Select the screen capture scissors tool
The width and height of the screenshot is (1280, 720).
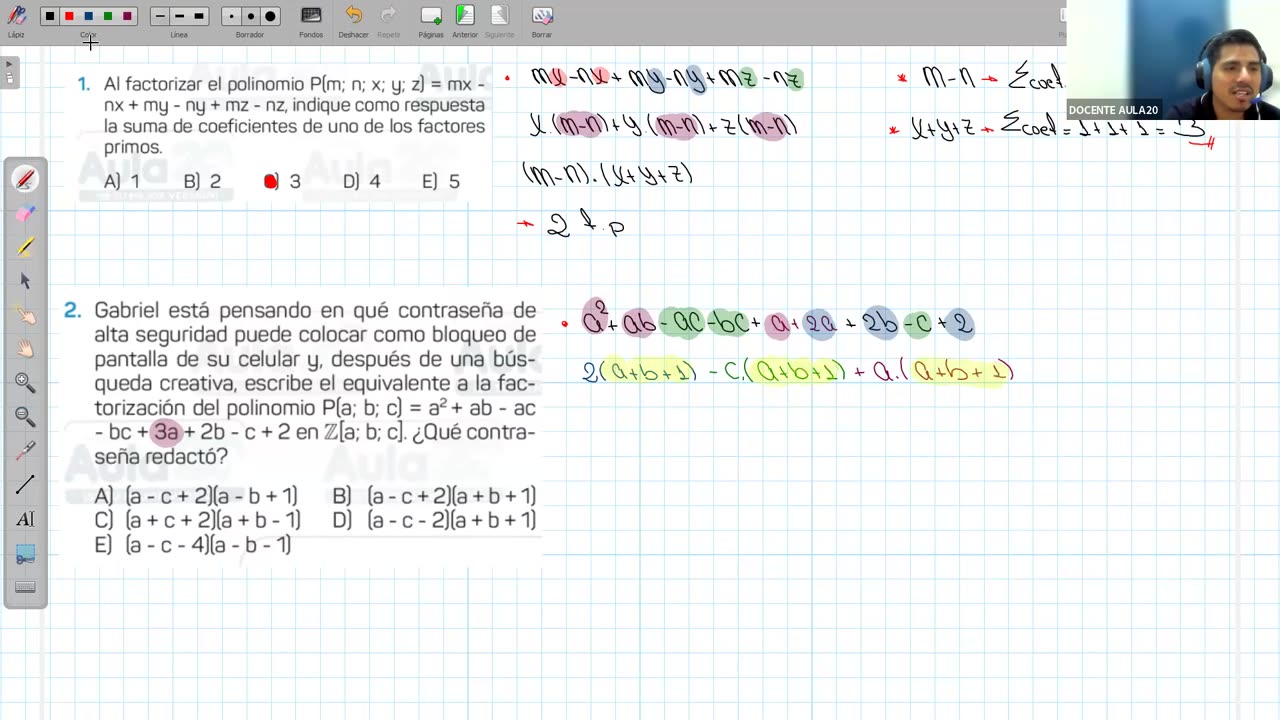click(x=25, y=554)
